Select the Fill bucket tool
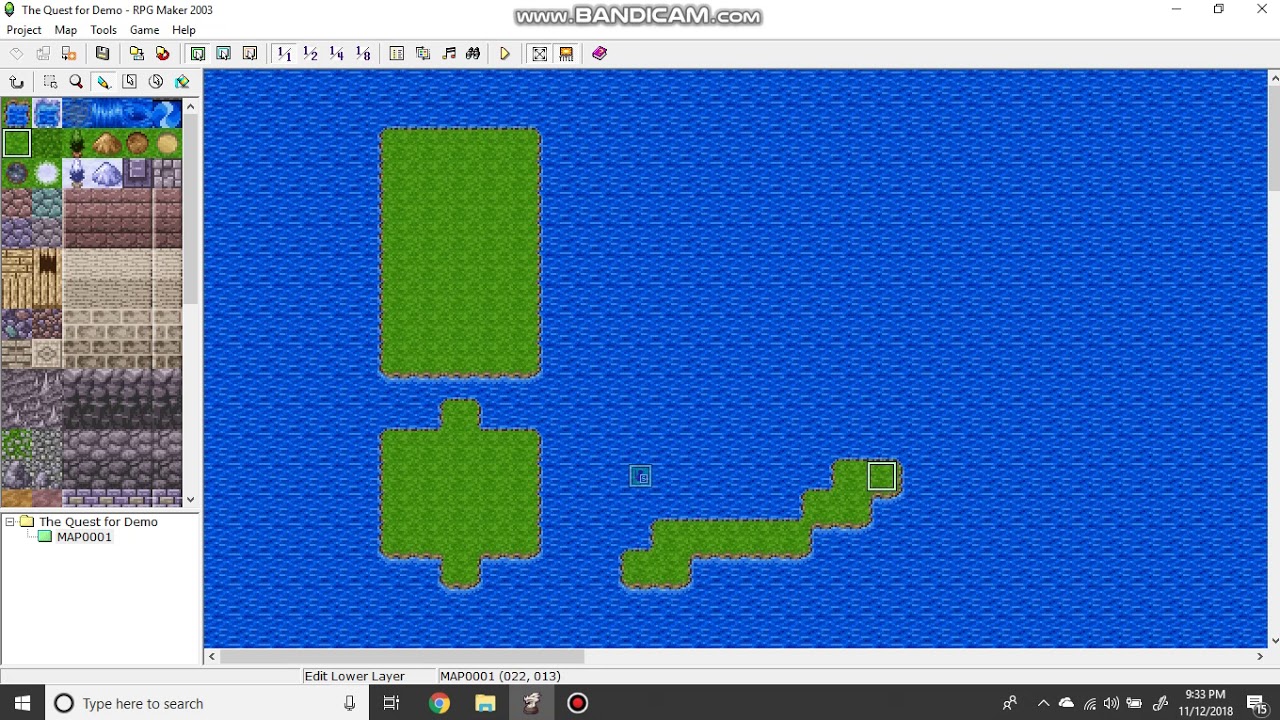The image size is (1280, 720). tap(182, 82)
